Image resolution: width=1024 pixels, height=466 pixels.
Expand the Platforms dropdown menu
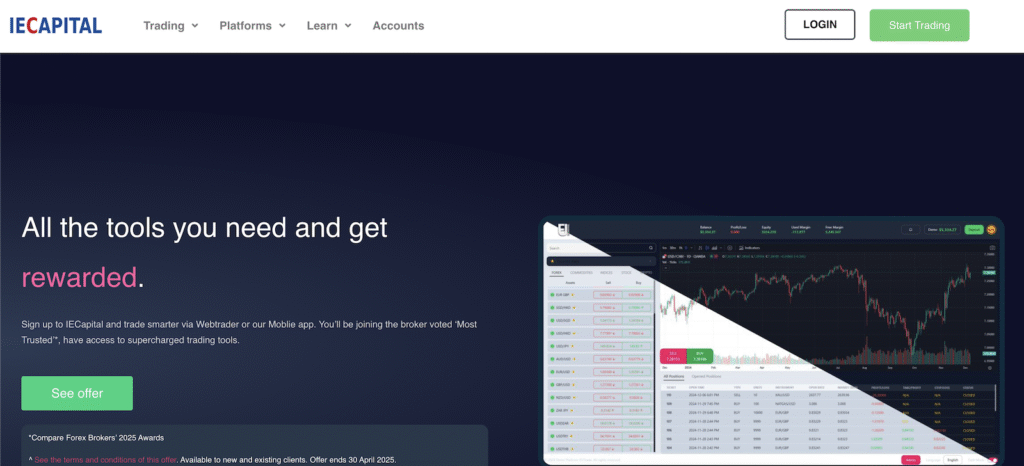[x=253, y=26]
